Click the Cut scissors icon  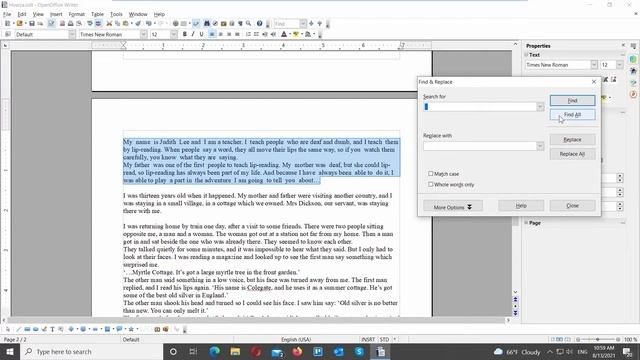coord(109,24)
